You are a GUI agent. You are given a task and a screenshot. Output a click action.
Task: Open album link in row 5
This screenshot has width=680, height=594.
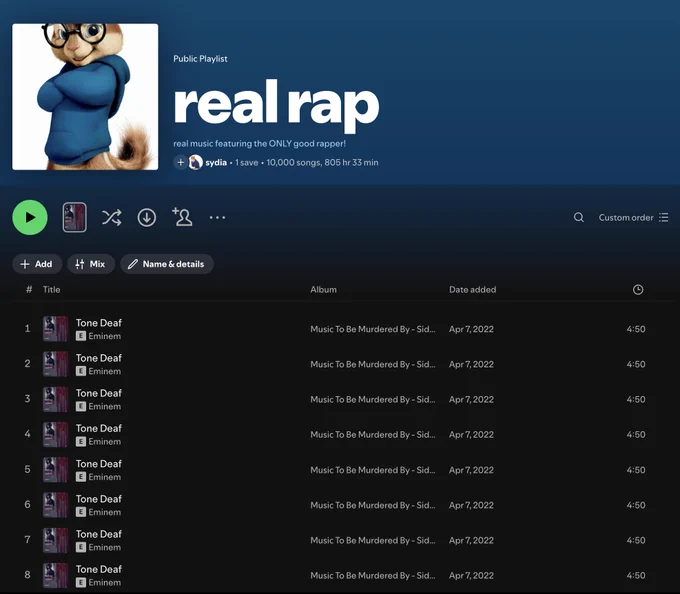click(373, 470)
